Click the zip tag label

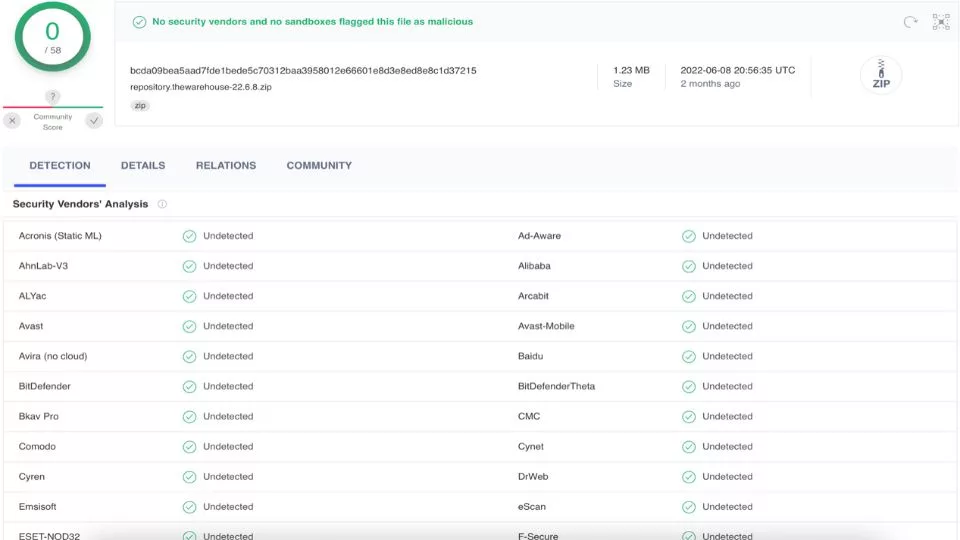pyautogui.click(x=140, y=106)
